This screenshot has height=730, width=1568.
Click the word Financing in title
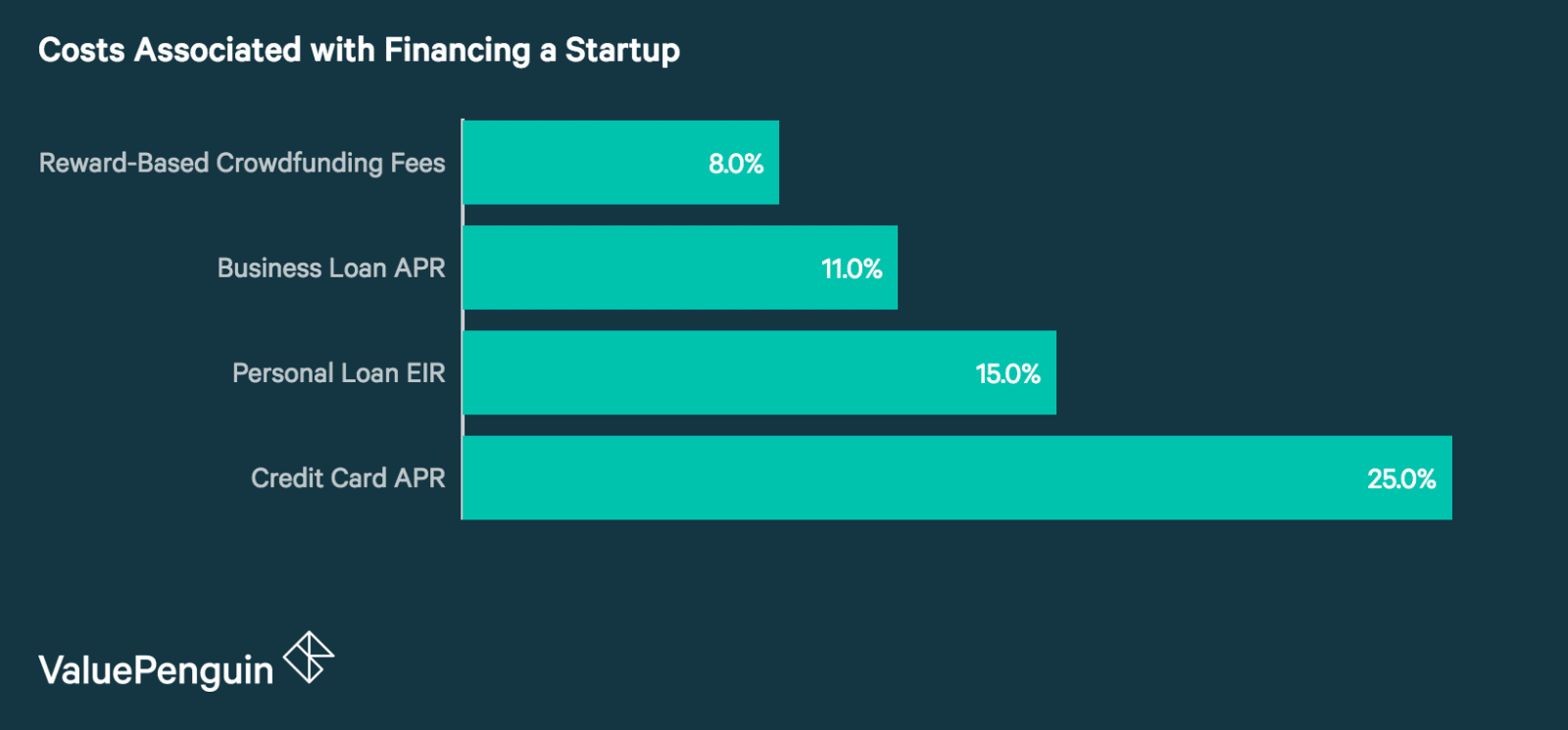(x=457, y=51)
